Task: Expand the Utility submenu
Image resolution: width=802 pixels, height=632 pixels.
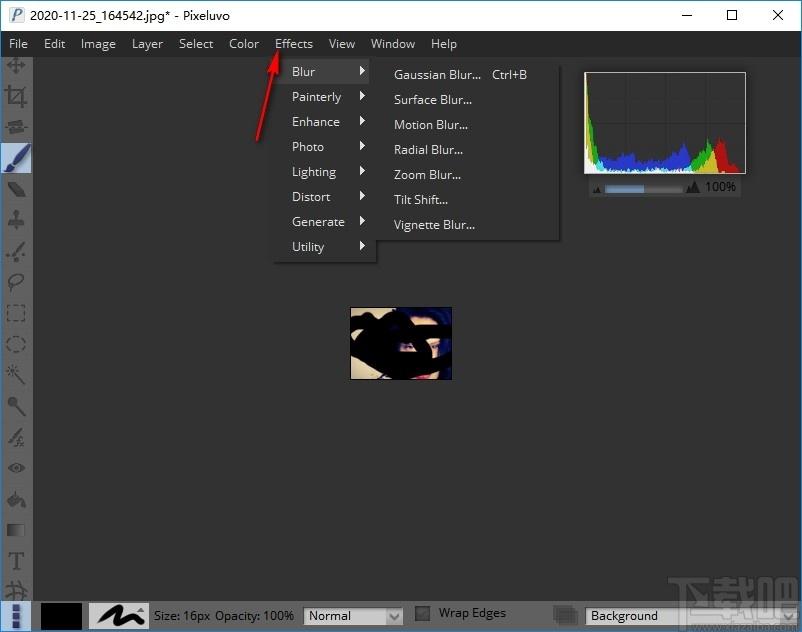Action: [324, 247]
